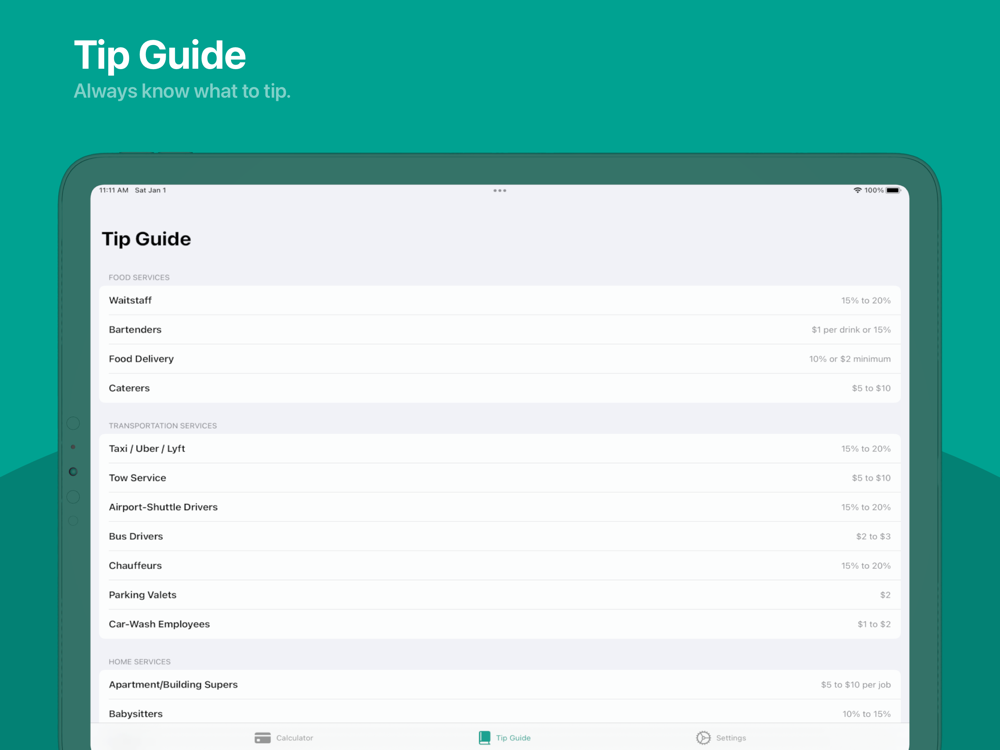This screenshot has height=750, width=1000.
Task: Click the Parking Valets $2 value
Action: click(x=885, y=595)
